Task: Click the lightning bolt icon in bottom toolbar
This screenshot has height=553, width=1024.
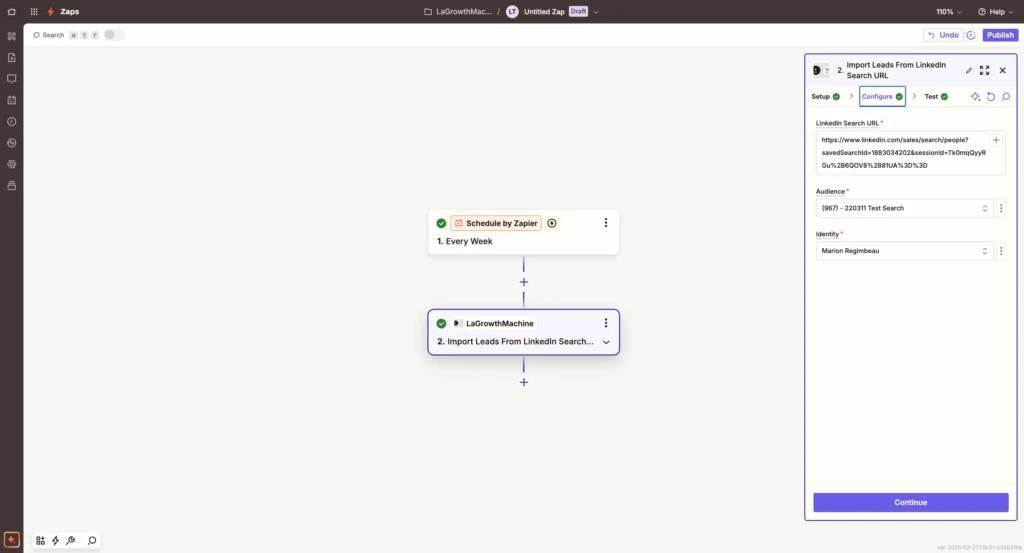Action: click(56, 540)
